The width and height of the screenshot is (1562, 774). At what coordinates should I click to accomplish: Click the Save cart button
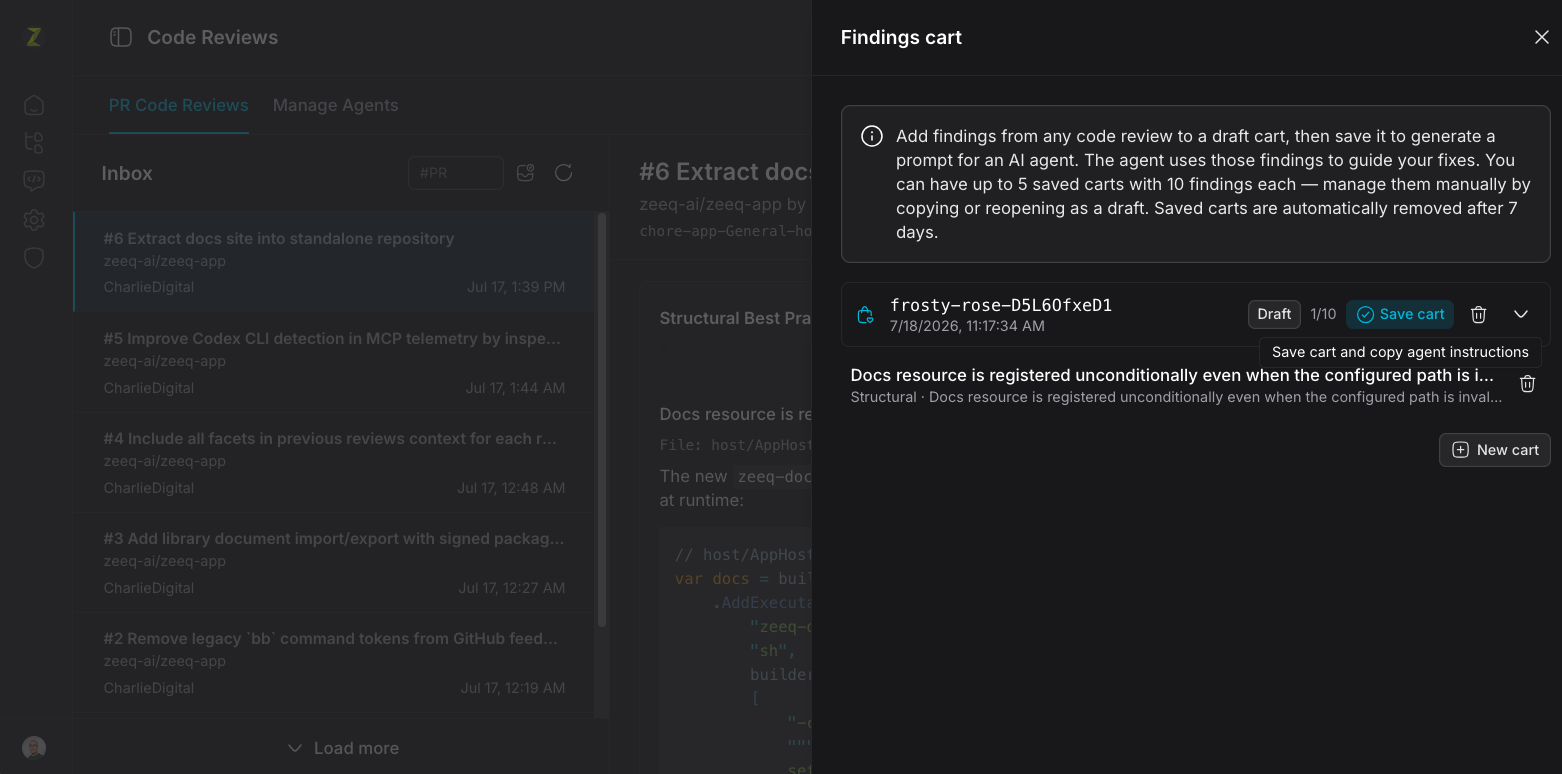1400,314
